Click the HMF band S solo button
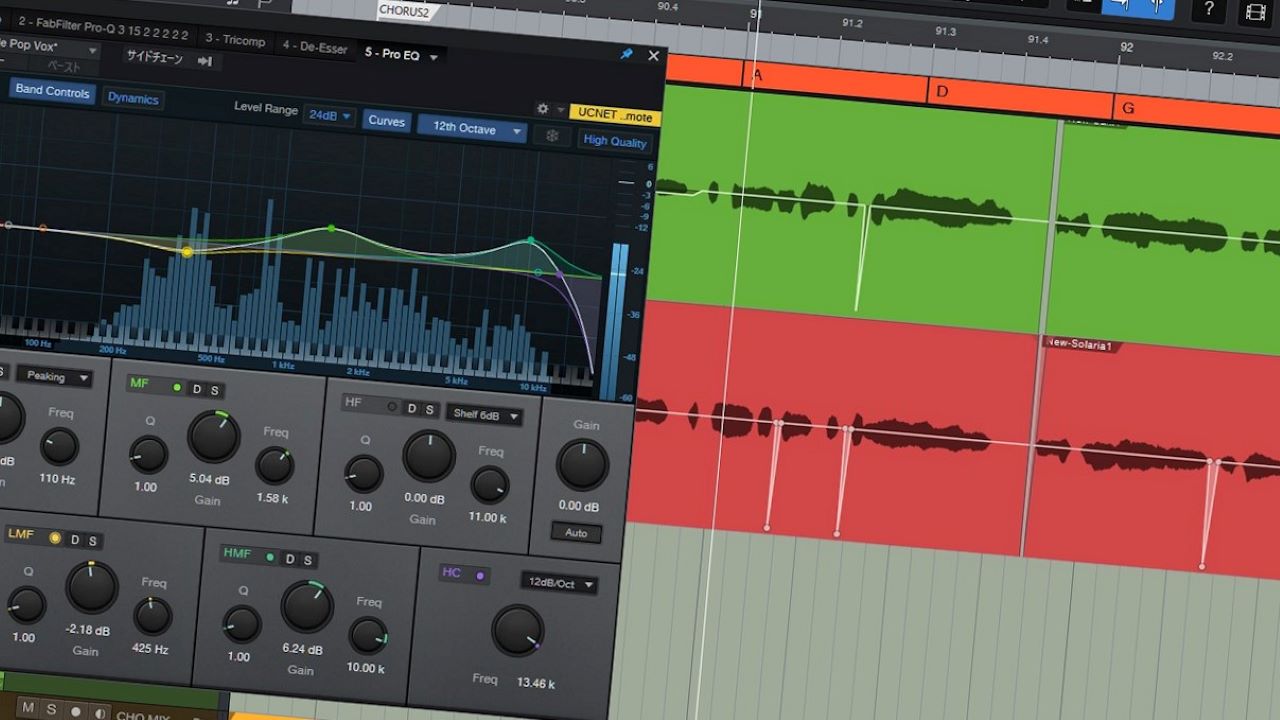 pyautogui.click(x=307, y=560)
